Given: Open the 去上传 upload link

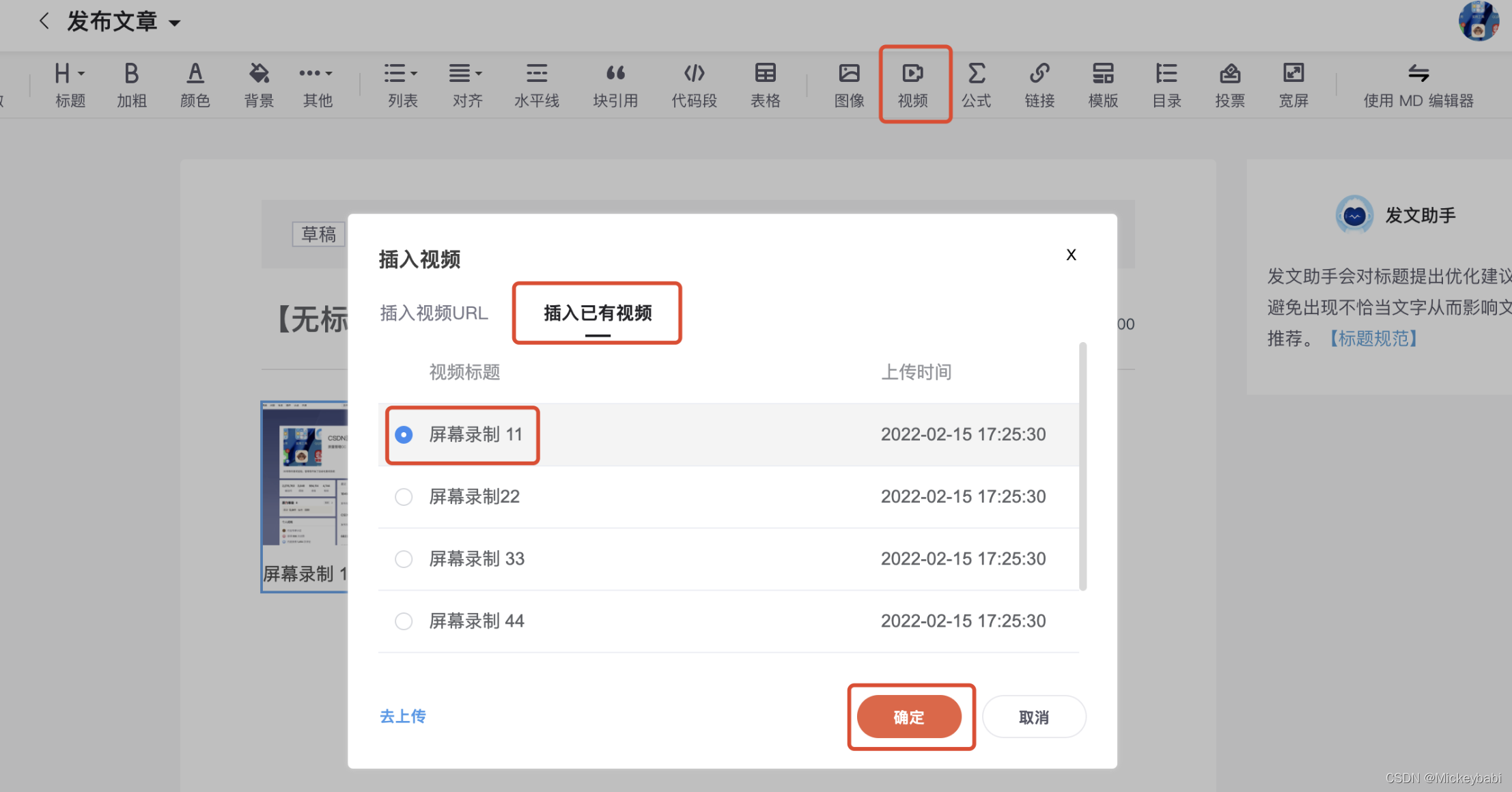Looking at the screenshot, I should (x=403, y=716).
